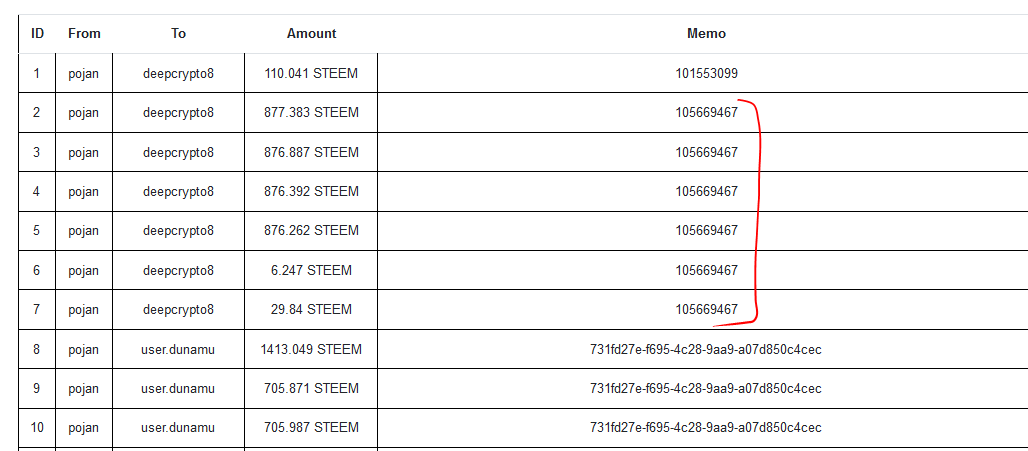The width and height of the screenshot is (1028, 451).
Task: Click the Amount column header
Action: 311,33
